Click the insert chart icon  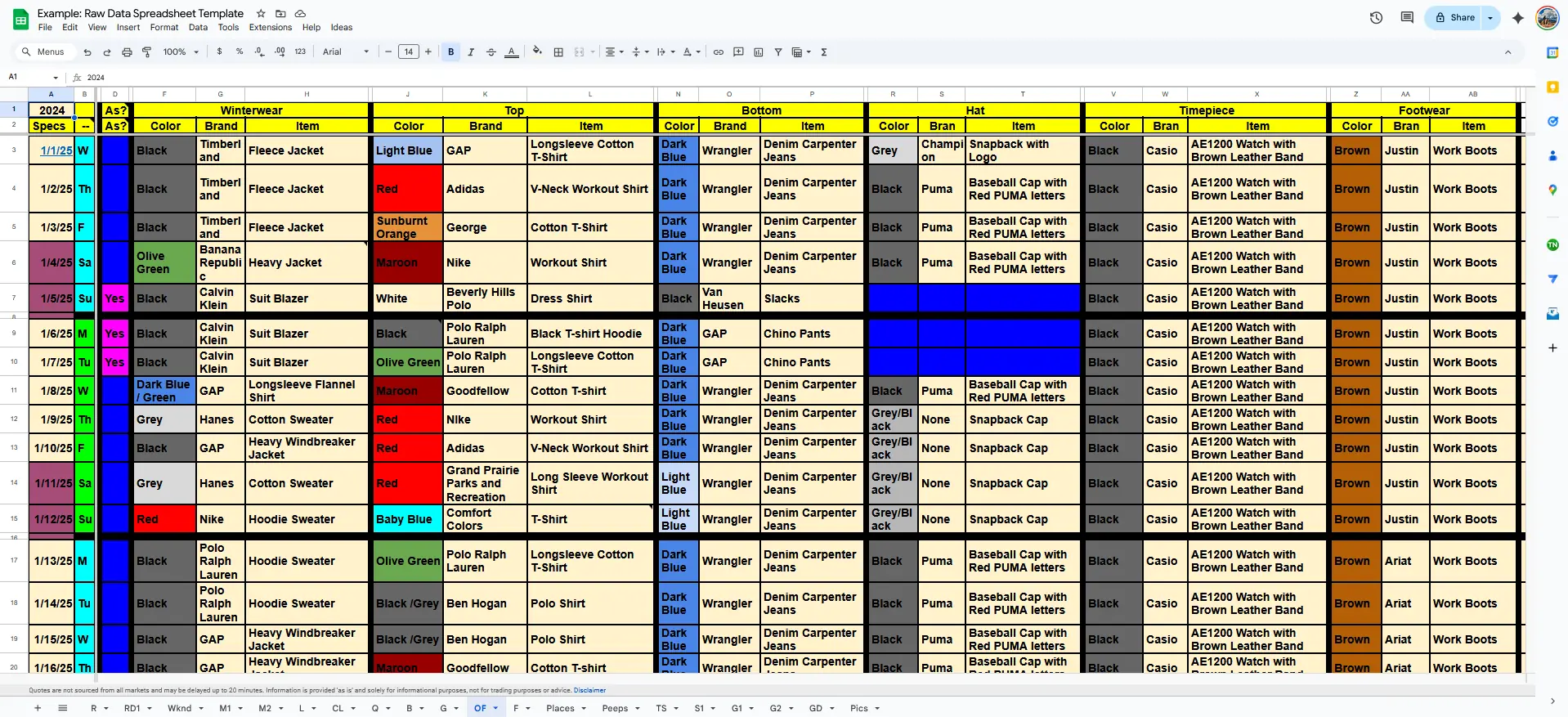click(758, 52)
